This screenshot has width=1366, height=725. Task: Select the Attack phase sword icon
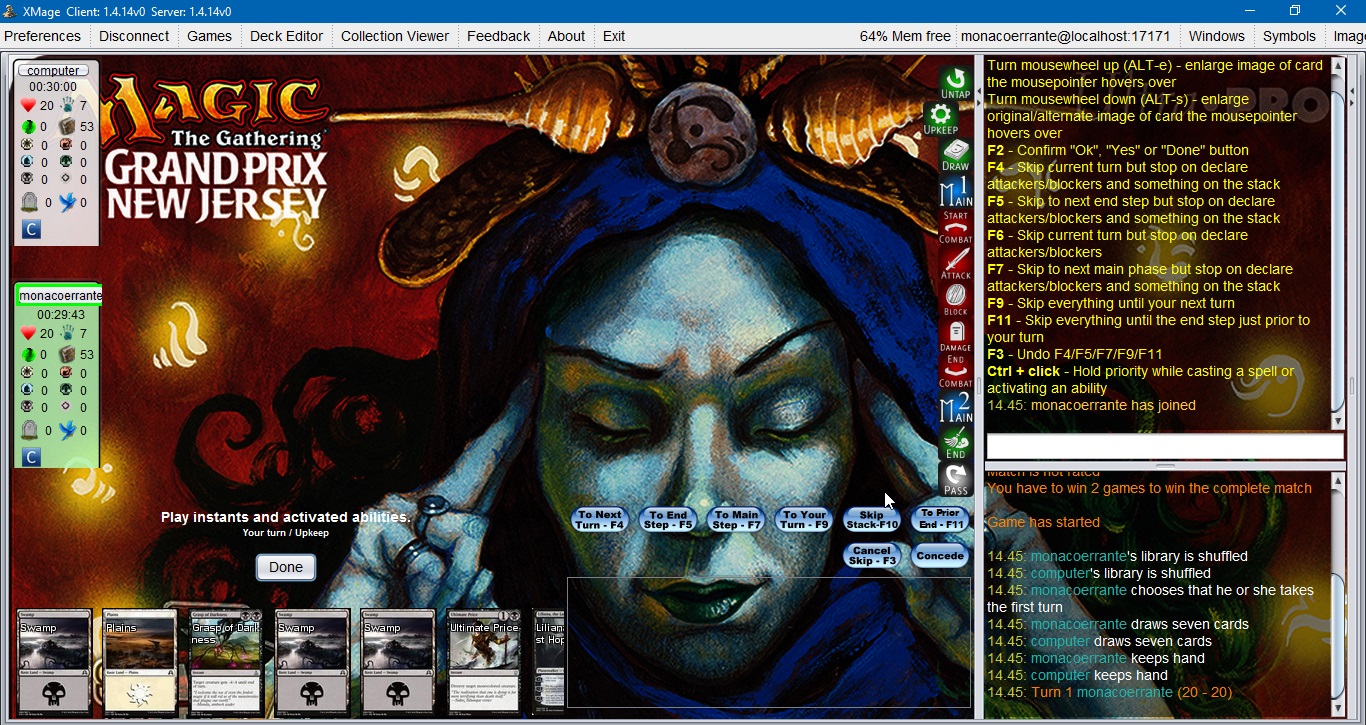click(x=956, y=264)
